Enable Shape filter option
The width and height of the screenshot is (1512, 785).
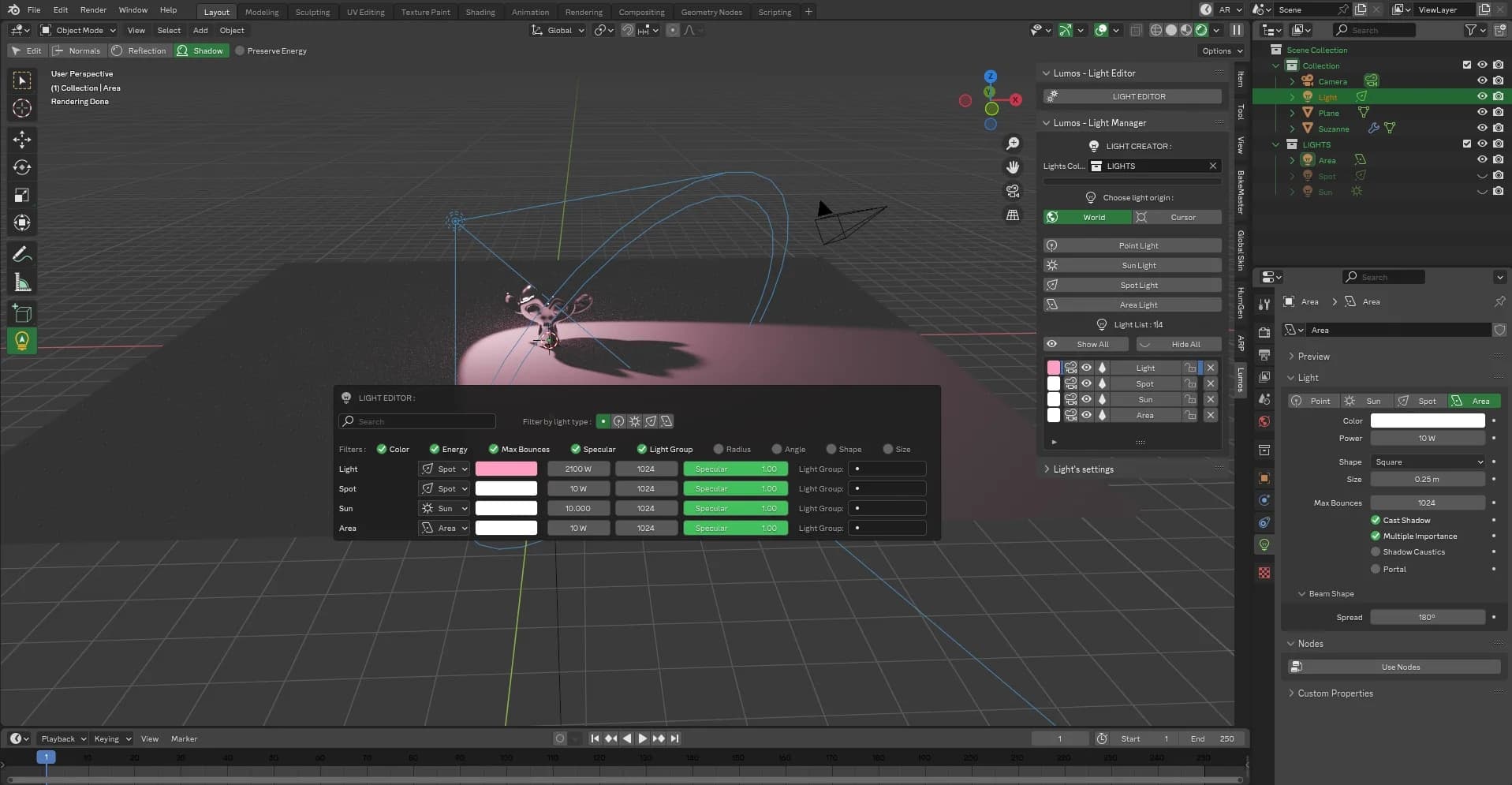(831, 449)
